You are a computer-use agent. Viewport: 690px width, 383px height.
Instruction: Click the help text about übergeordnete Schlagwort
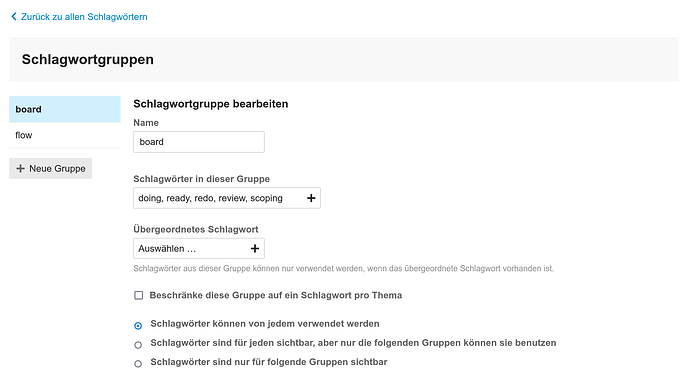point(344,269)
